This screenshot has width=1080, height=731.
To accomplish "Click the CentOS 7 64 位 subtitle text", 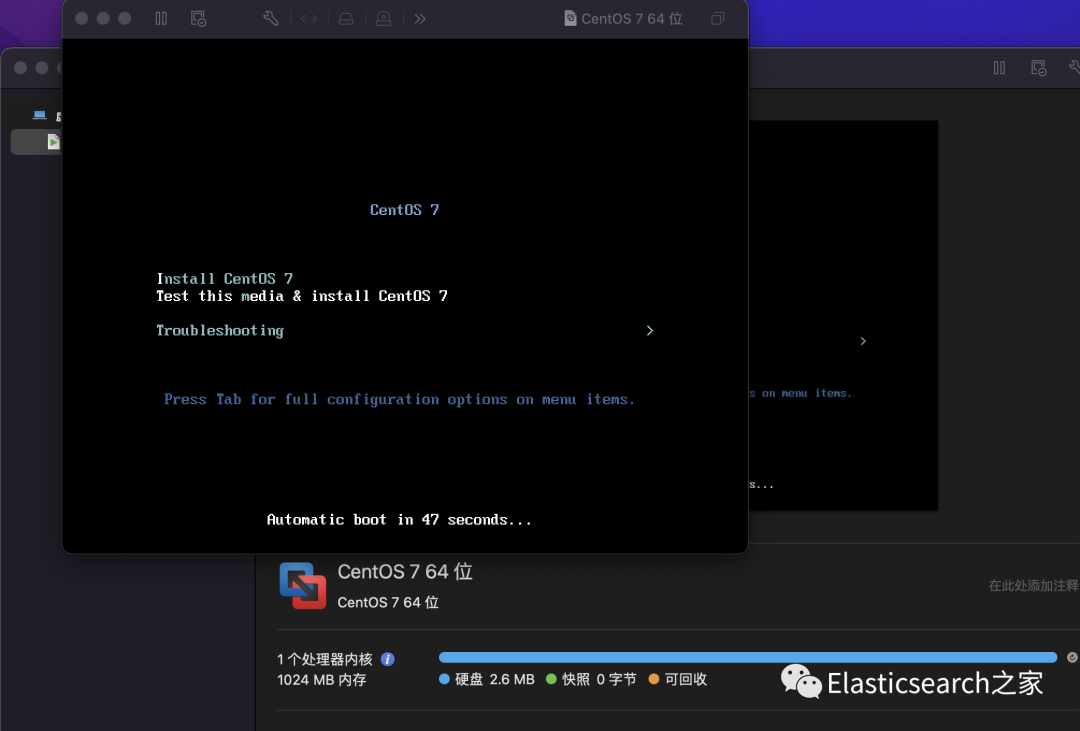I will [388, 602].
